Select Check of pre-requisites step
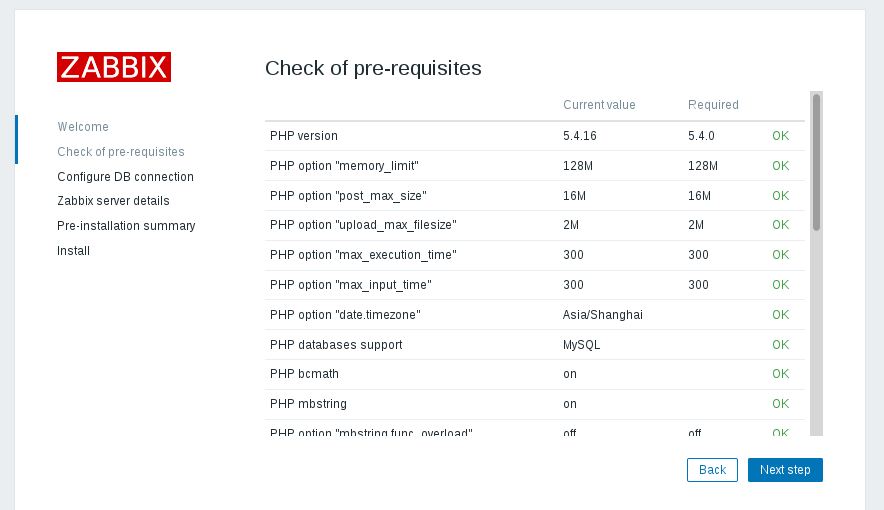This screenshot has width=884, height=510. tap(121, 152)
